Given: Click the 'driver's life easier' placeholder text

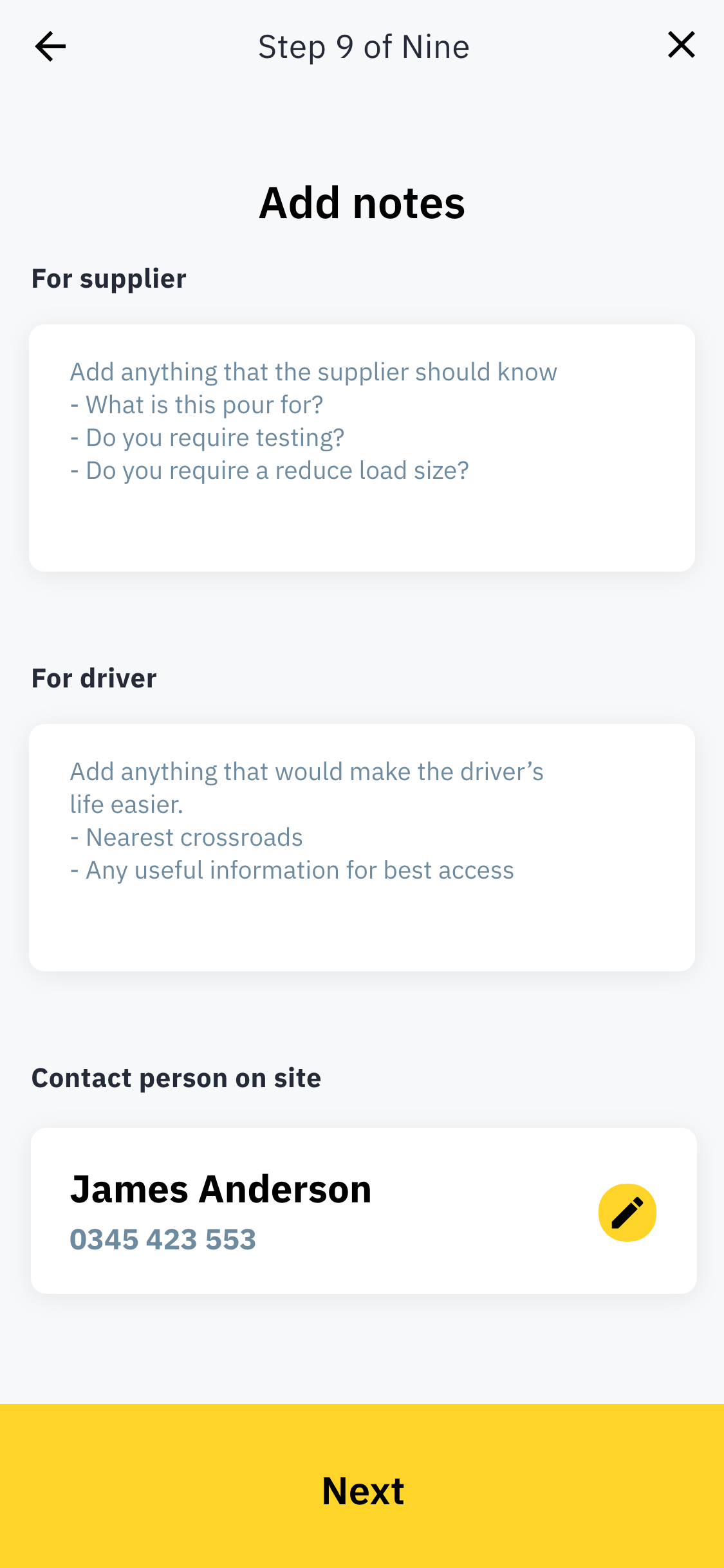Looking at the screenshot, I should (x=306, y=787).
